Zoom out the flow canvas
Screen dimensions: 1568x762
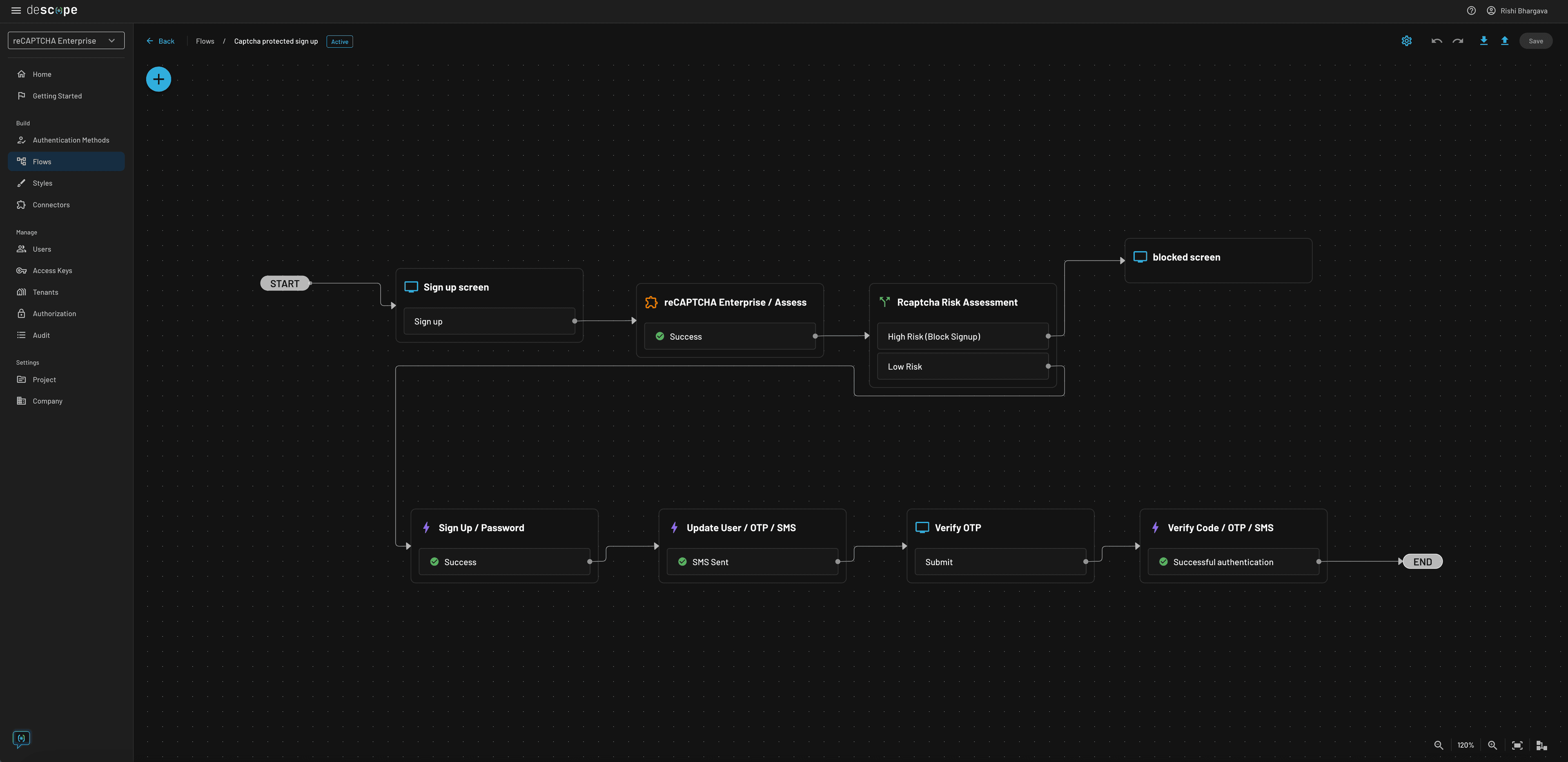[x=1438, y=745]
